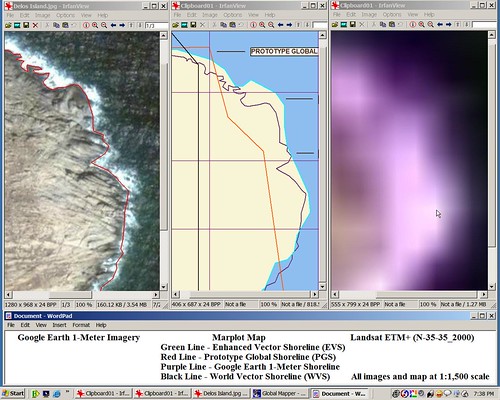Image resolution: width=500 pixels, height=400 pixels.
Task: Click 'Red Line - Prototype Global Shoreline' line
Action: [248, 357]
